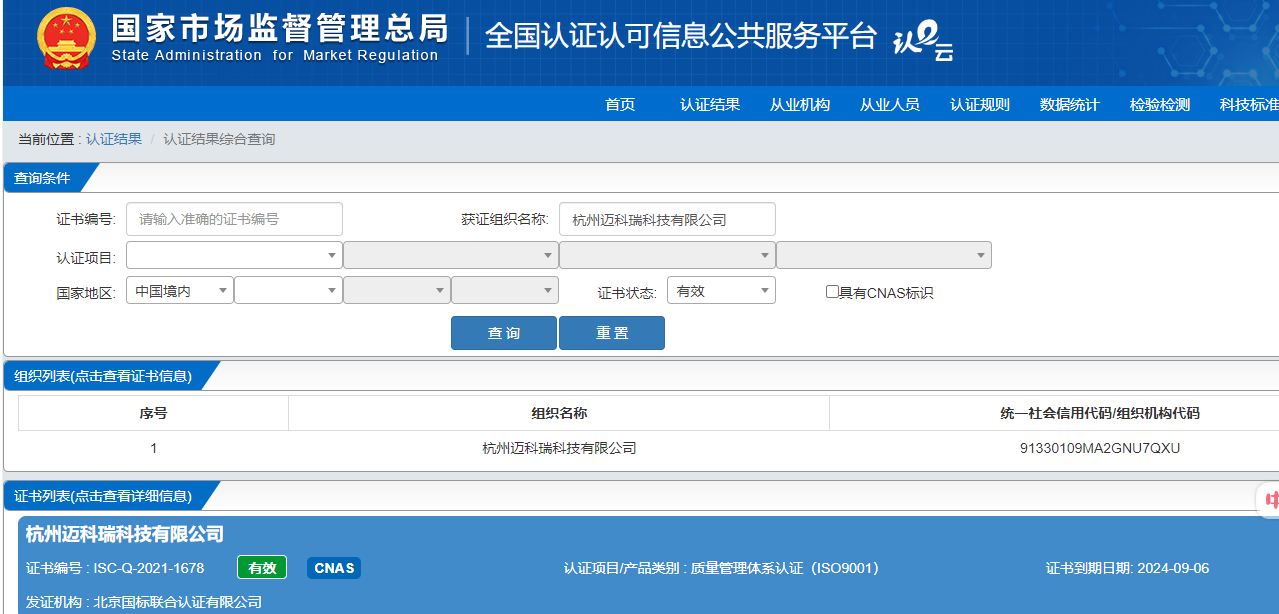This screenshot has width=1279, height=614.
Task: Open the 数据统计 navigation menu
Action: (1070, 104)
